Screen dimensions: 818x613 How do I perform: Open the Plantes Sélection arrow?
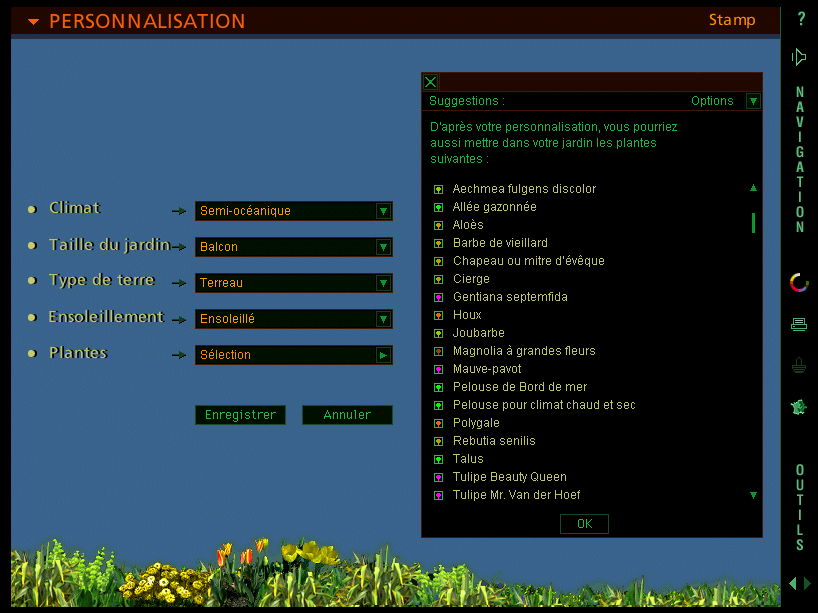click(x=383, y=355)
